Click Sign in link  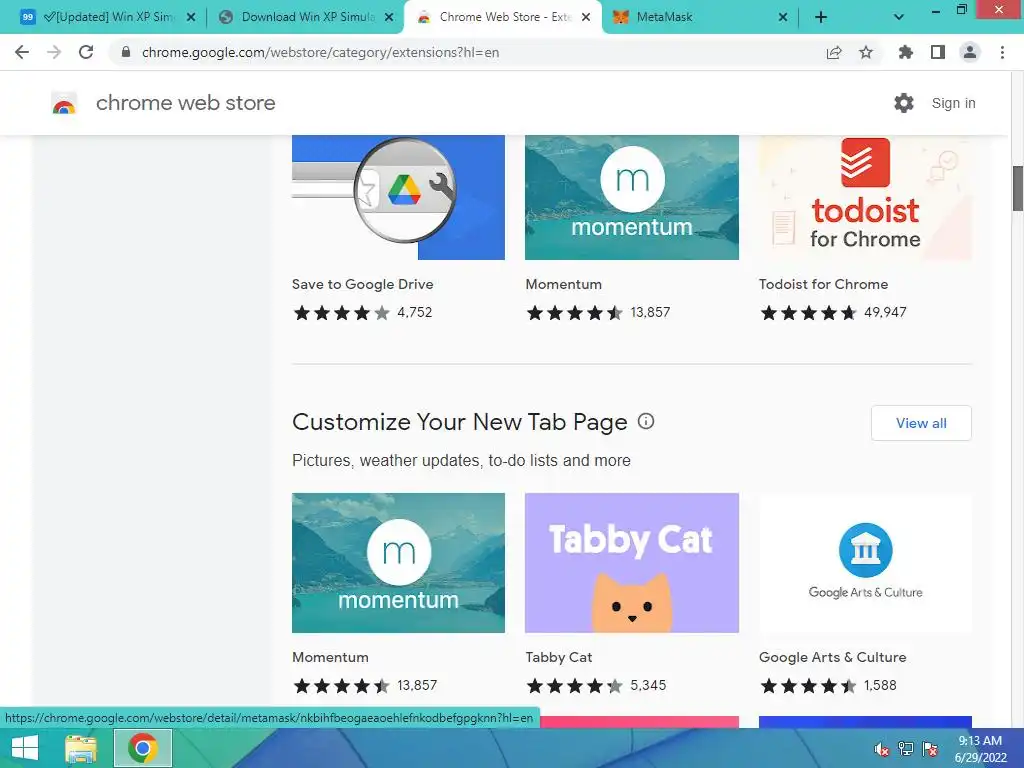pos(953,103)
